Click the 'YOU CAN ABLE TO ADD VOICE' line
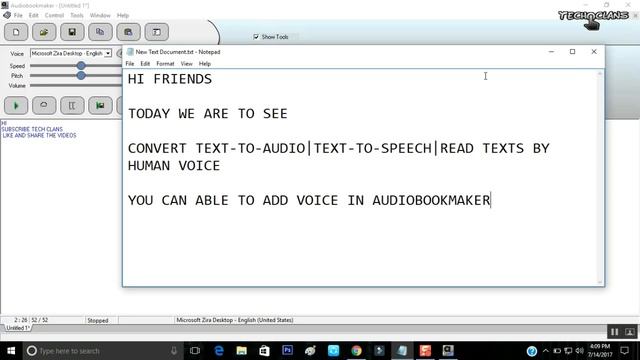 pos(309,200)
